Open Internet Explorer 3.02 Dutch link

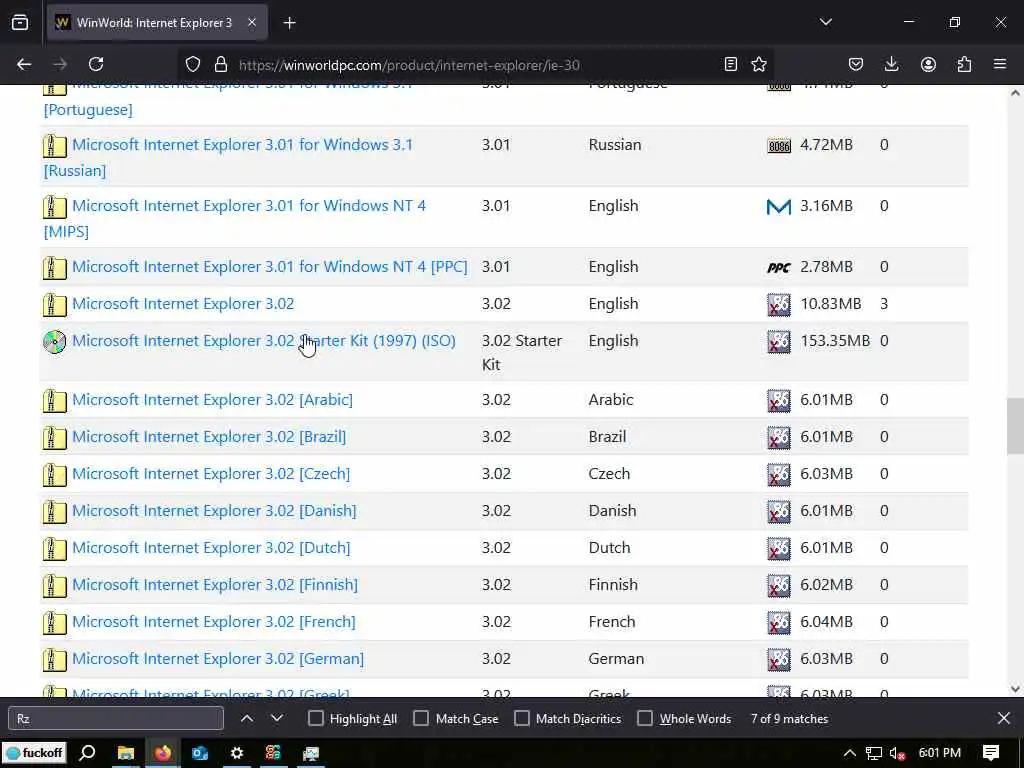(211, 547)
